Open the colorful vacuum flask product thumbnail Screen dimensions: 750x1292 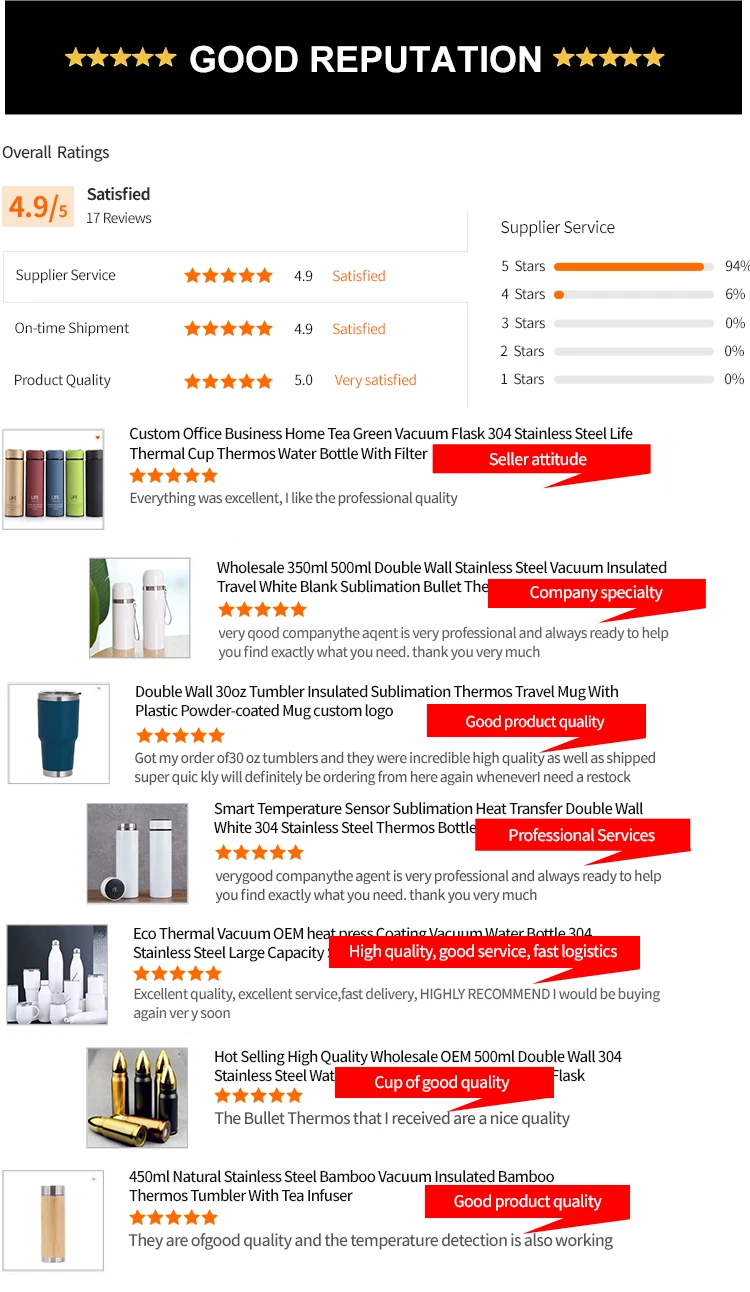point(53,479)
